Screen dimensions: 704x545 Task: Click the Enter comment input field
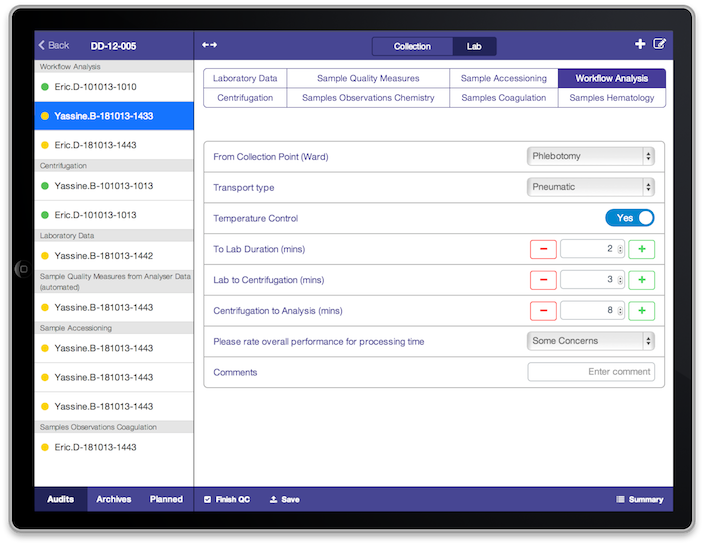coord(591,372)
